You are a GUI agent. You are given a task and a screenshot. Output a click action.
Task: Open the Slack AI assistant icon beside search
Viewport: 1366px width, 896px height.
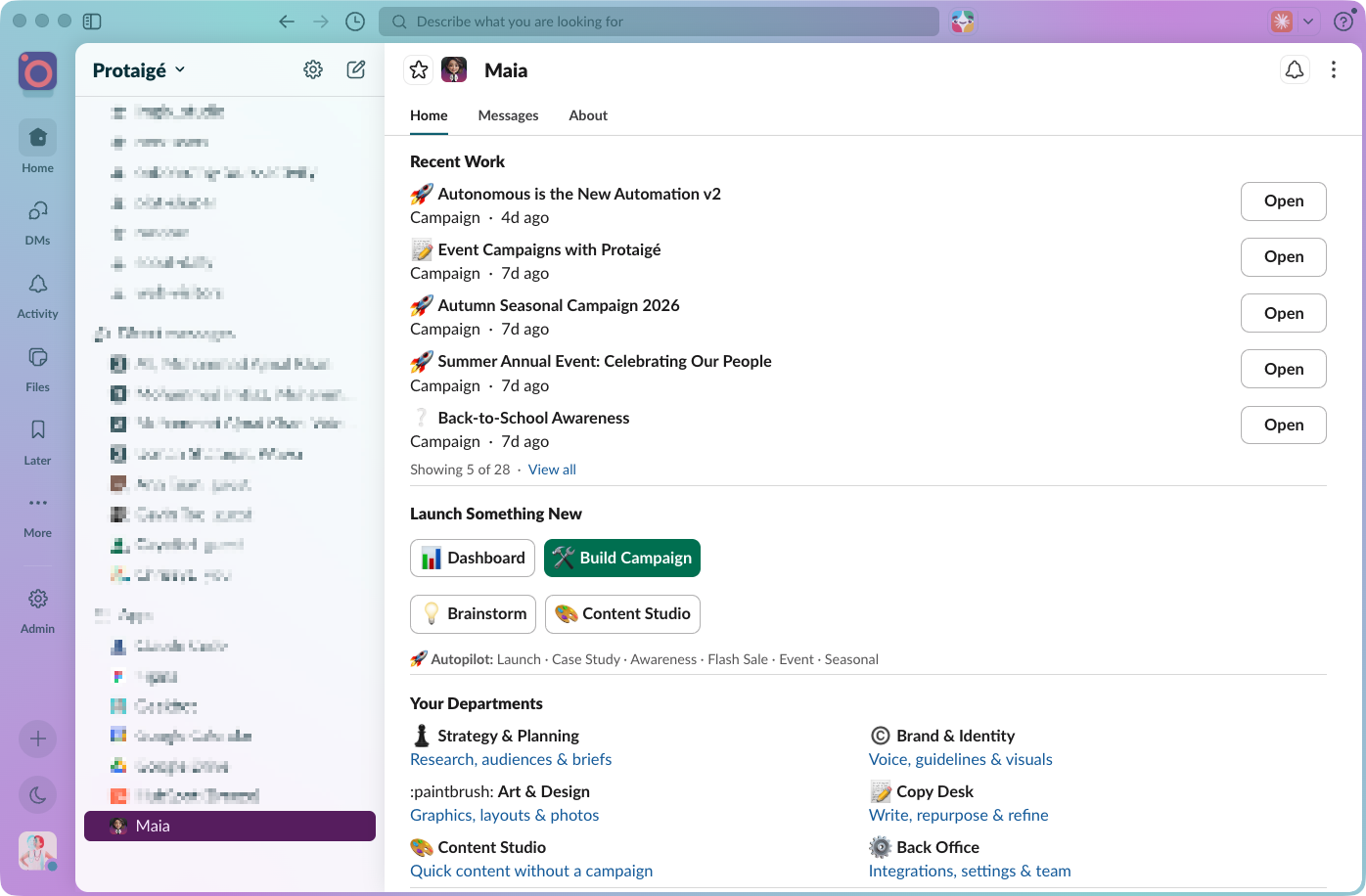pos(963,22)
